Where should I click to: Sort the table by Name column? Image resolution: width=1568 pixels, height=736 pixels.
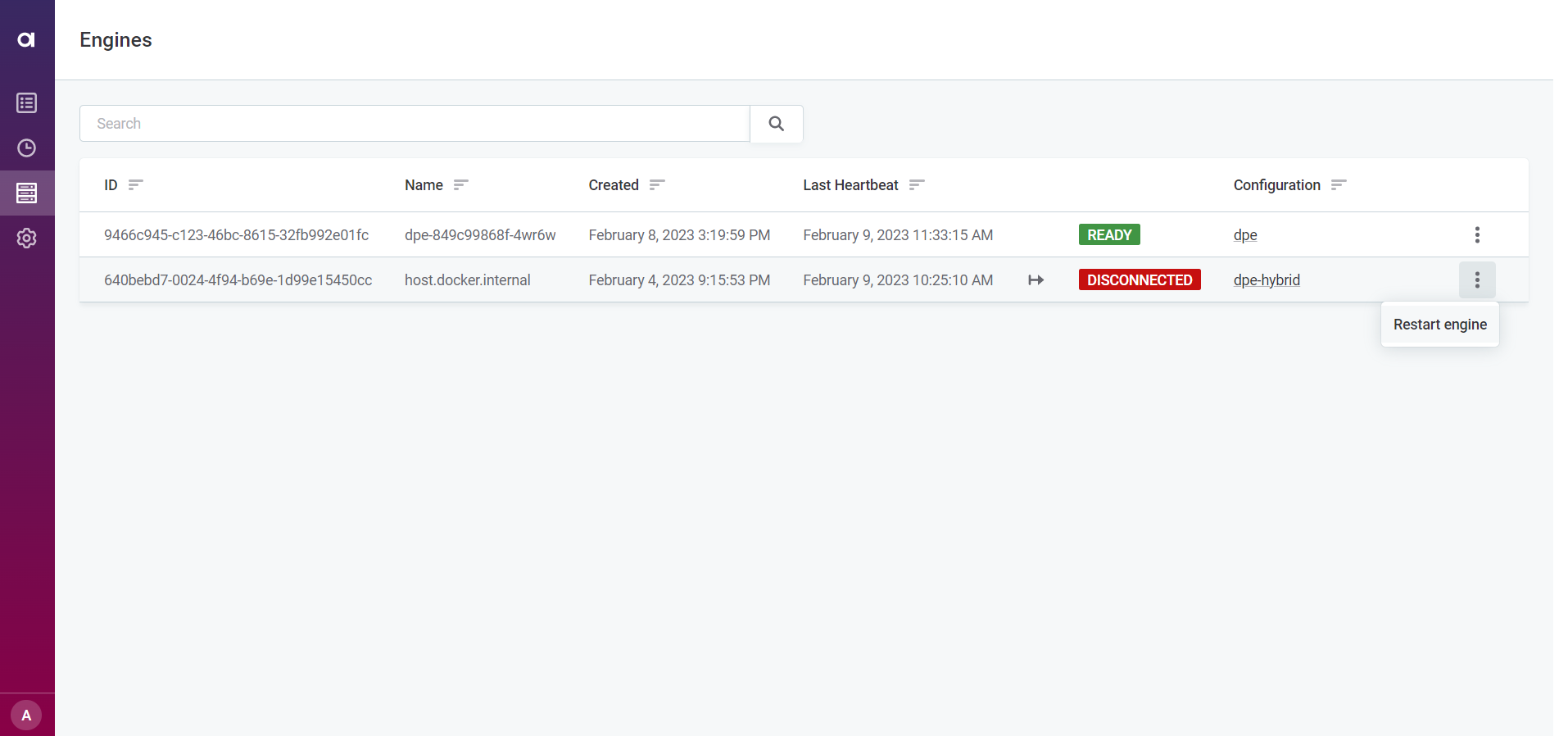pos(460,185)
